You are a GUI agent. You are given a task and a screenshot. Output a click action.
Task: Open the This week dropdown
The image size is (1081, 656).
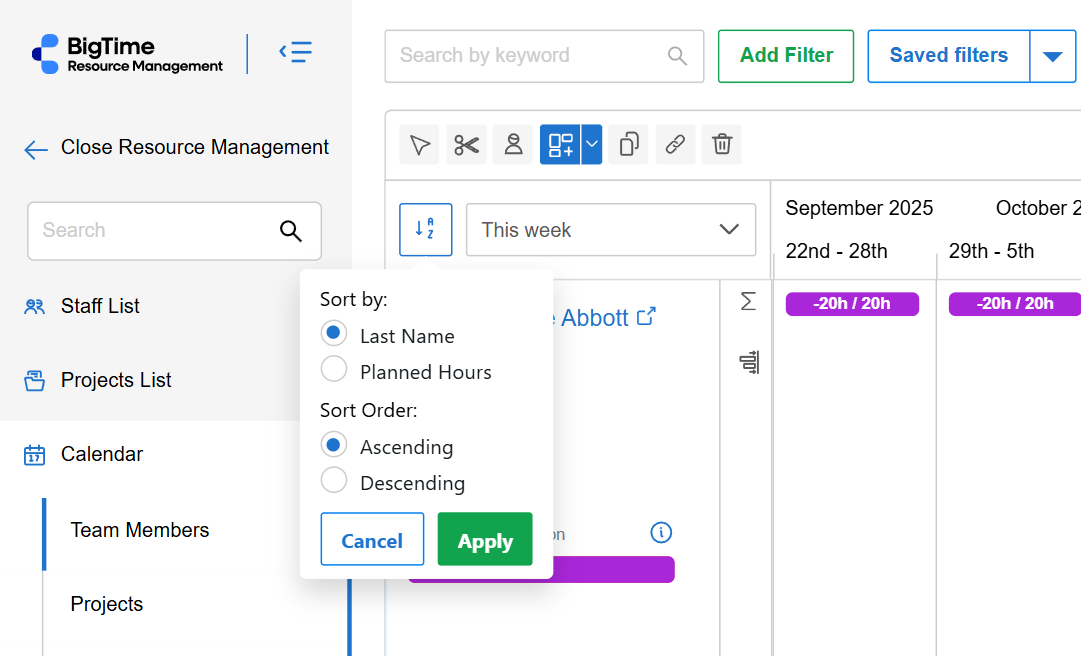pos(611,230)
